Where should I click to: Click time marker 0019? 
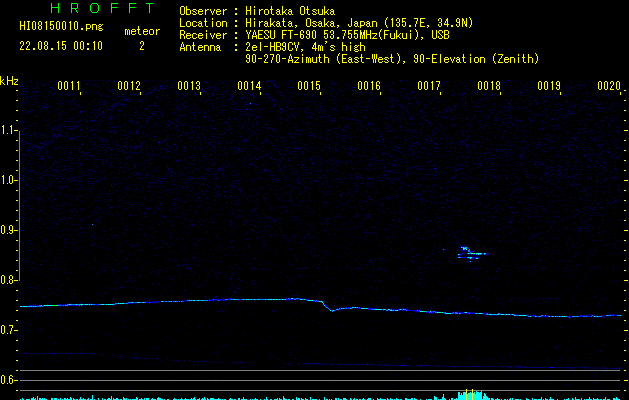click(x=549, y=86)
